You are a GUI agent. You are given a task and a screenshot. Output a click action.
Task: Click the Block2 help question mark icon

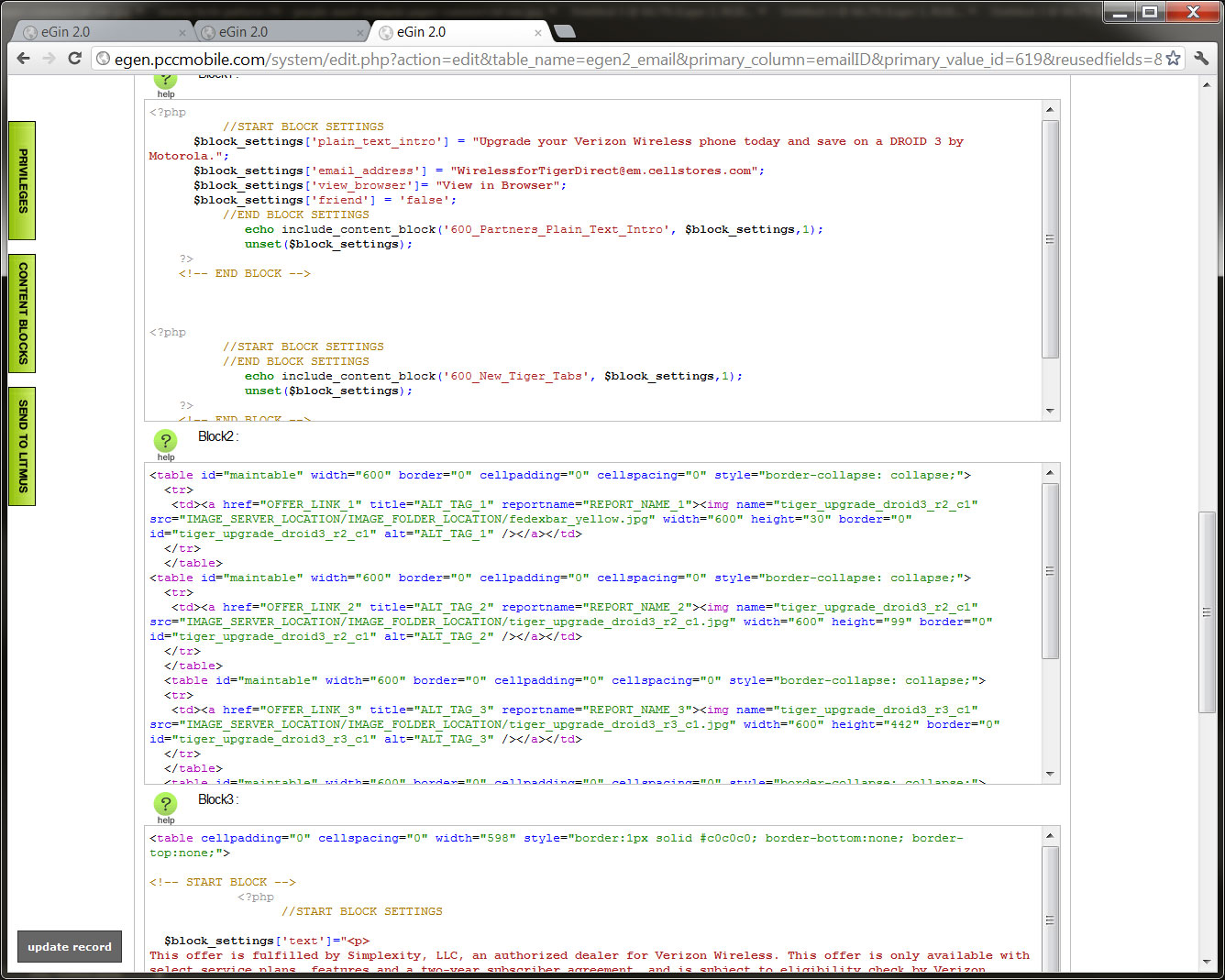(165, 441)
